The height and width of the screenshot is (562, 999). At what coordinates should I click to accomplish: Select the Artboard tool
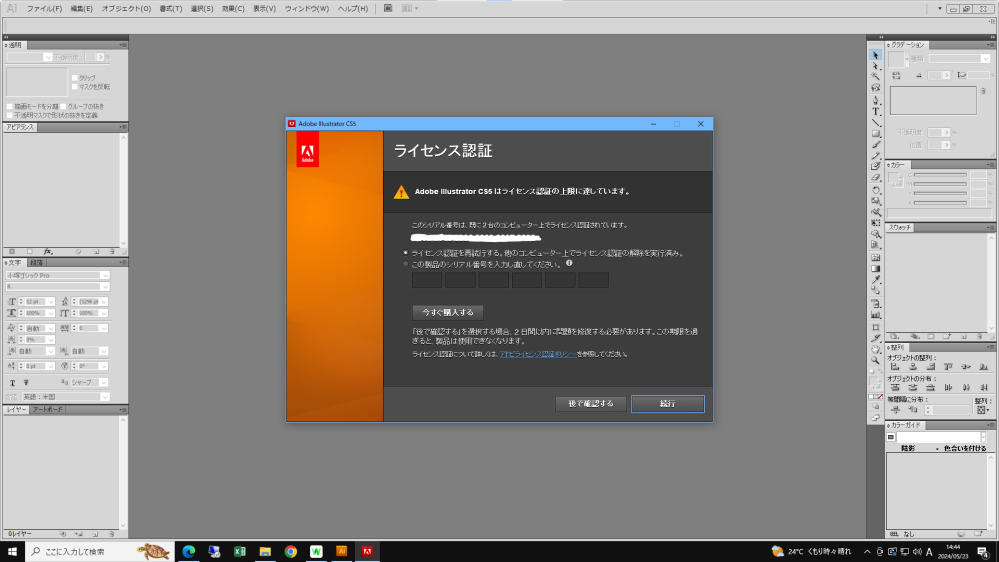tap(875, 327)
